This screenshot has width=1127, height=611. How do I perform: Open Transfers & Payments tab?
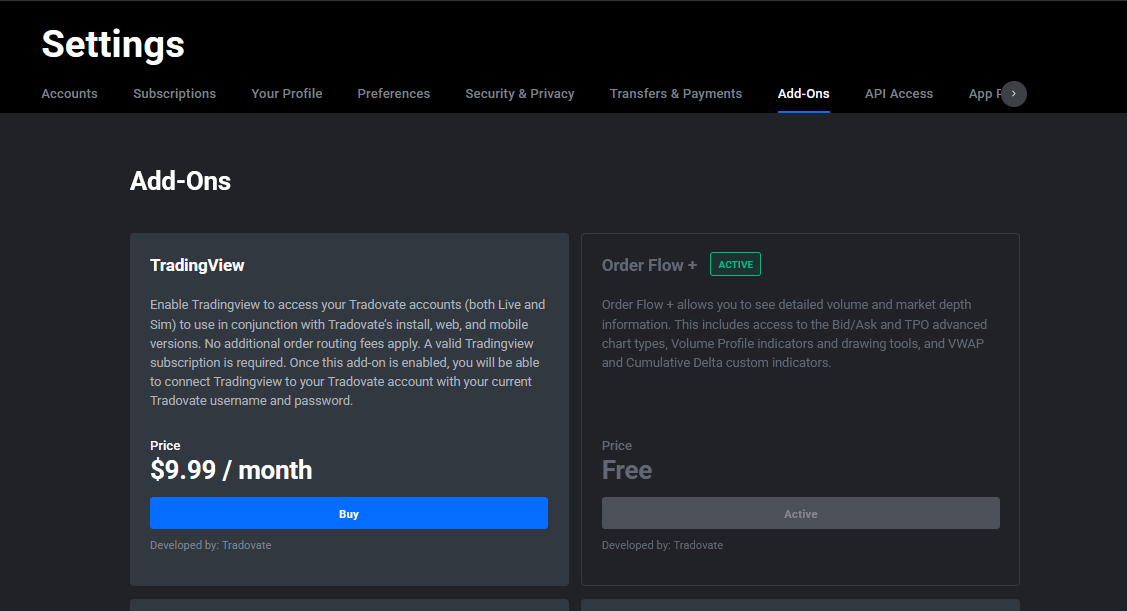point(676,93)
